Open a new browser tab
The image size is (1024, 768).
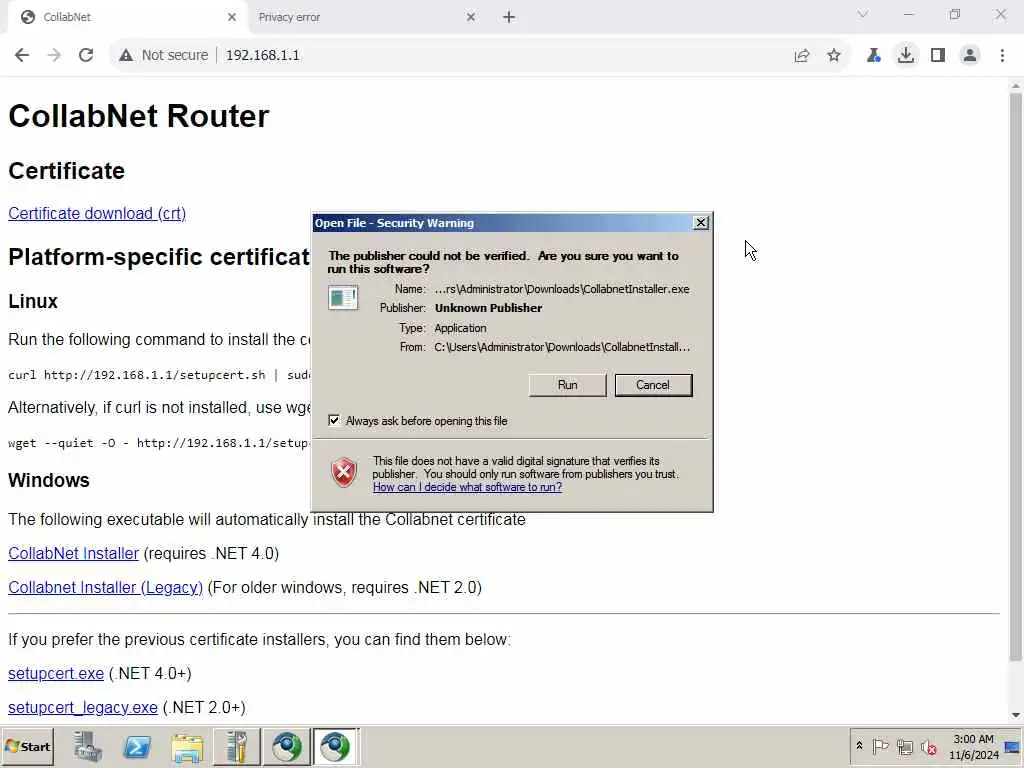tap(509, 18)
